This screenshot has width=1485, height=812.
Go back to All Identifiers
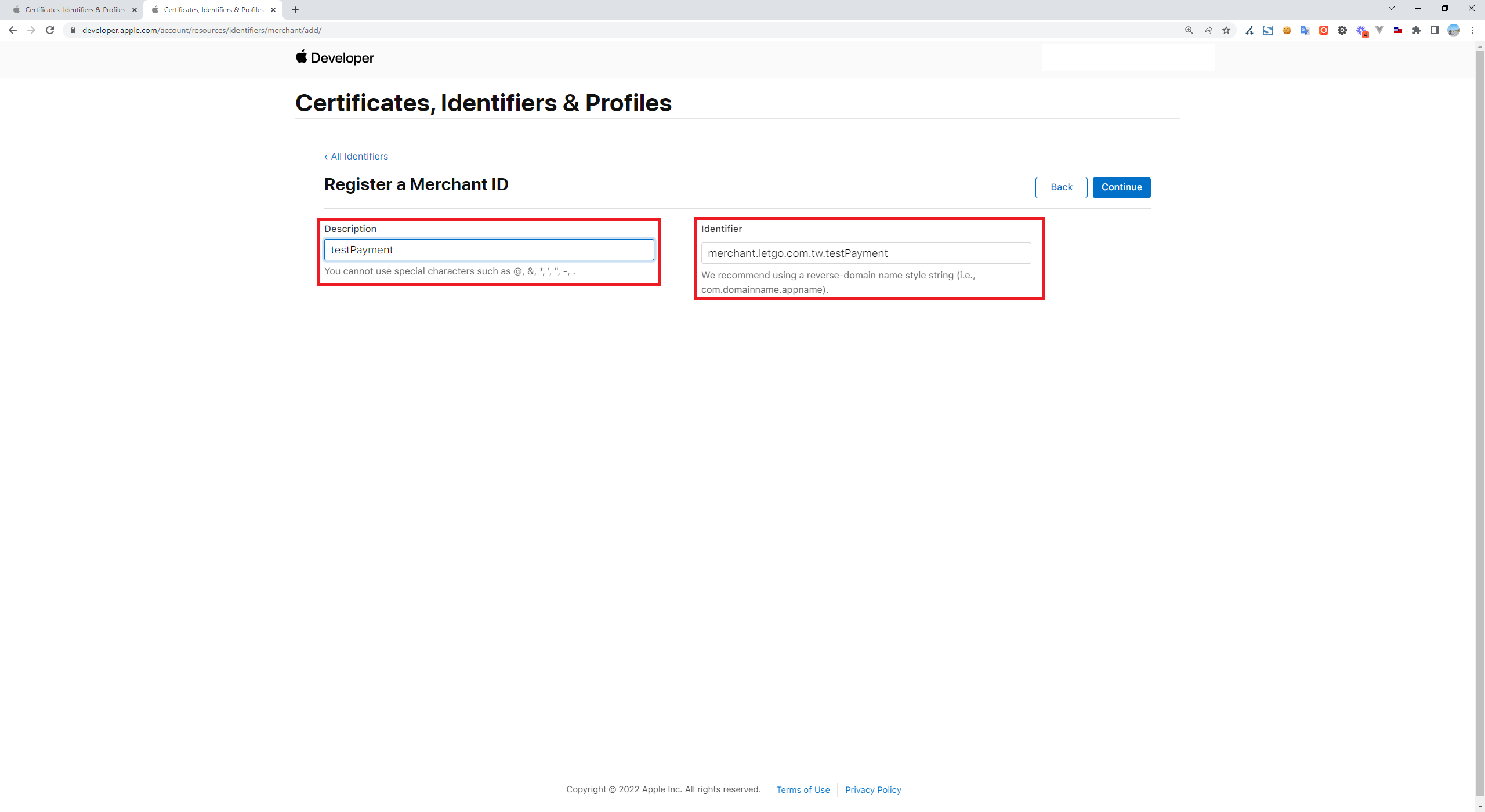point(356,157)
